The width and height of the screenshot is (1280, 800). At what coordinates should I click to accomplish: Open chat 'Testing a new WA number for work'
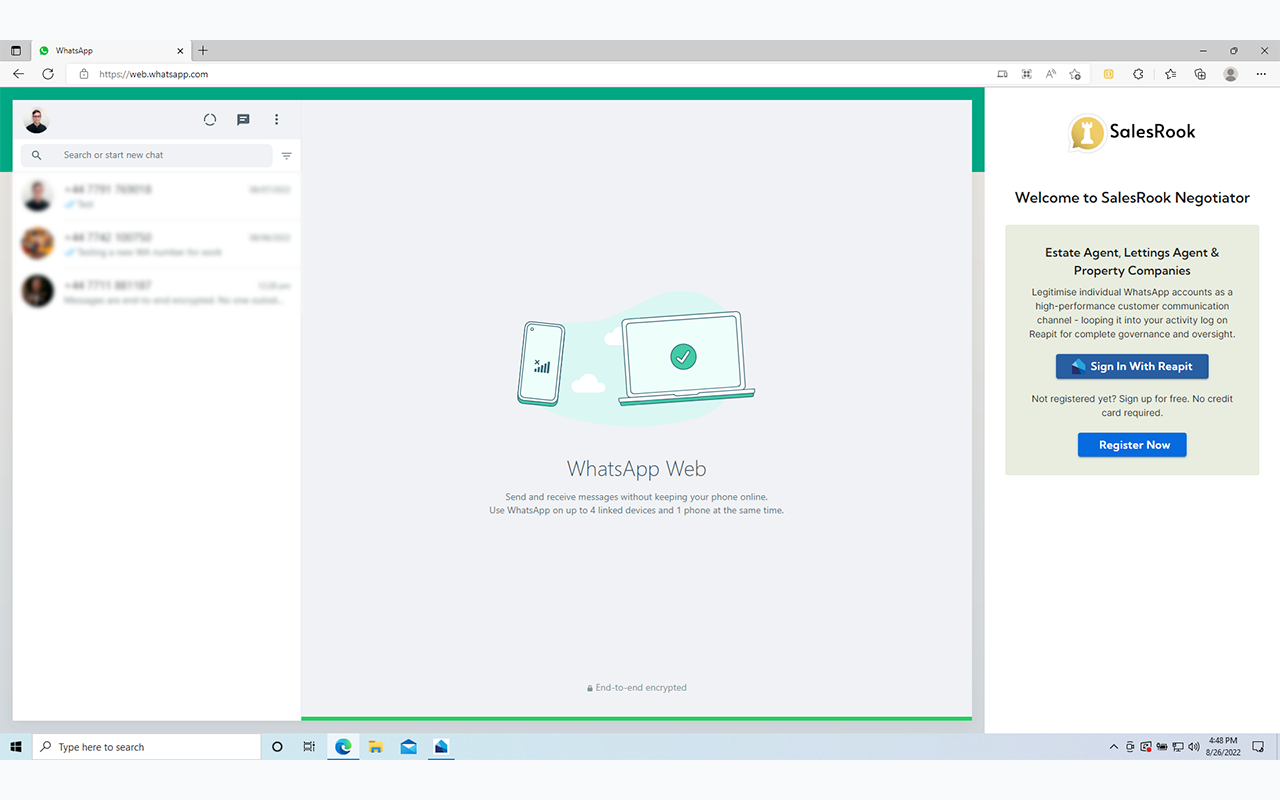click(157, 244)
